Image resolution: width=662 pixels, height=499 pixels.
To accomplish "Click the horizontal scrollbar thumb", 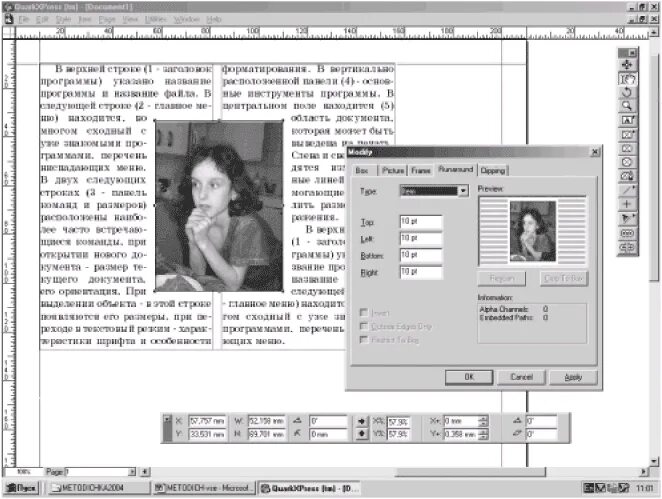I will click(470, 472).
